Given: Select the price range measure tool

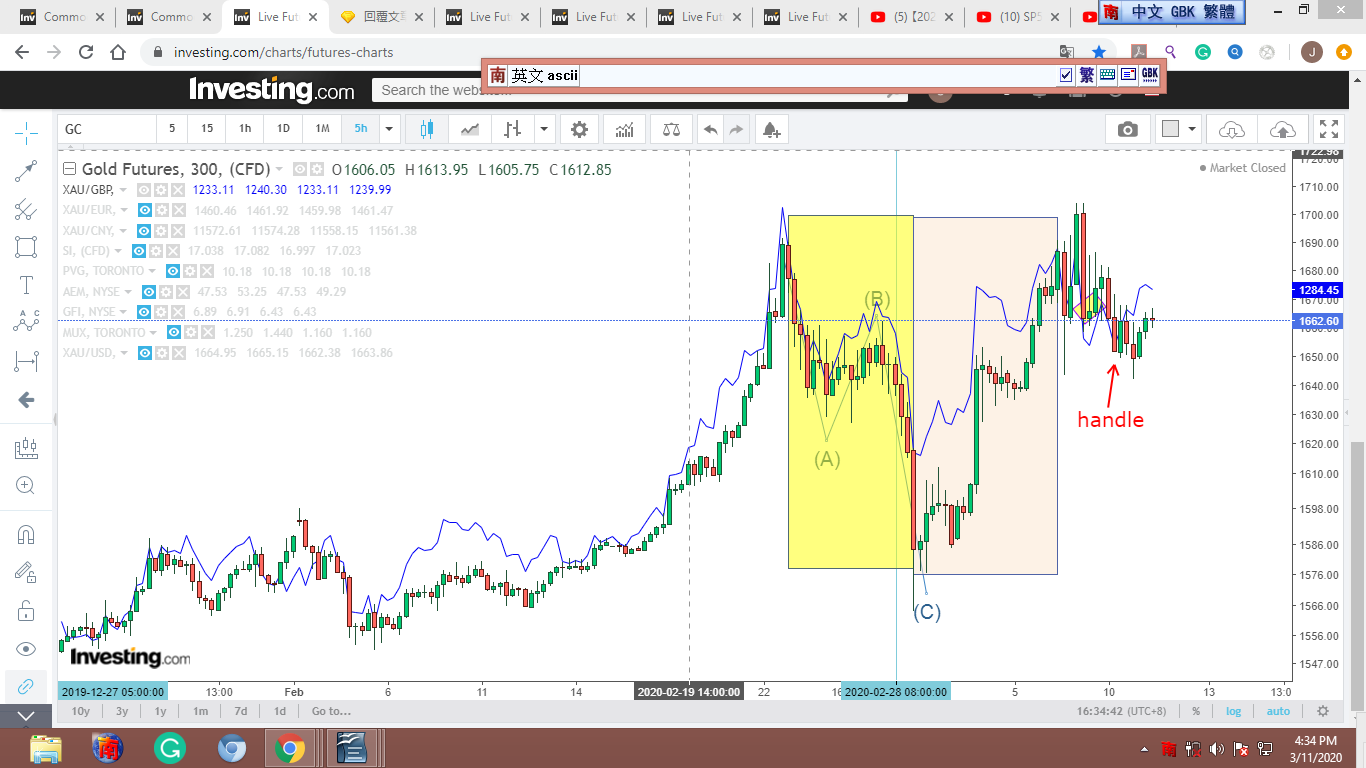Looking at the screenshot, I should click(27, 360).
